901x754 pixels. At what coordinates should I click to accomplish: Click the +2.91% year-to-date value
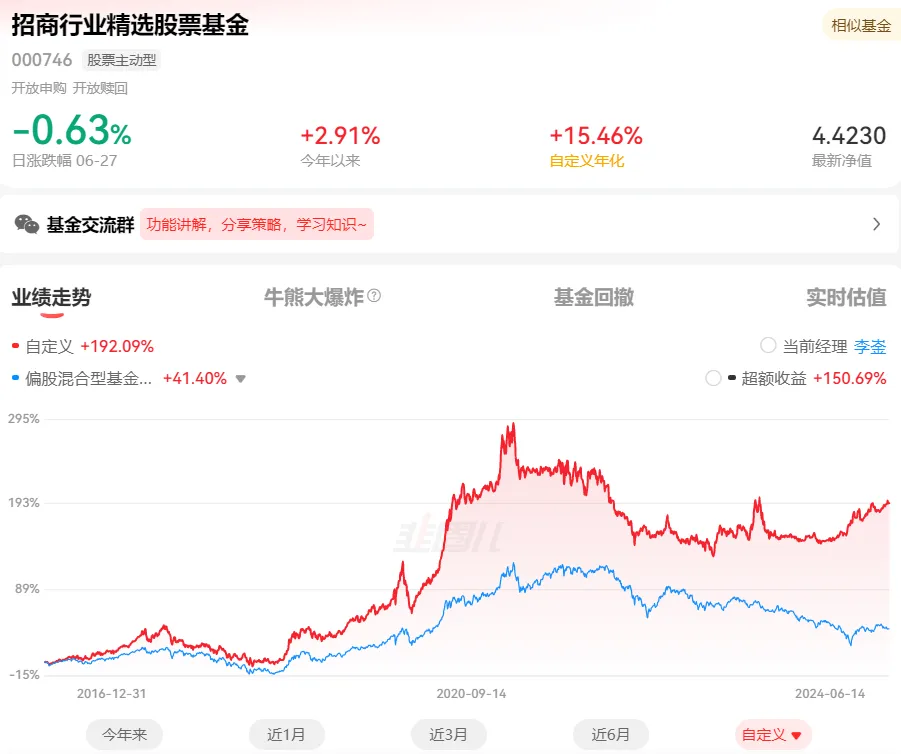(340, 136)
